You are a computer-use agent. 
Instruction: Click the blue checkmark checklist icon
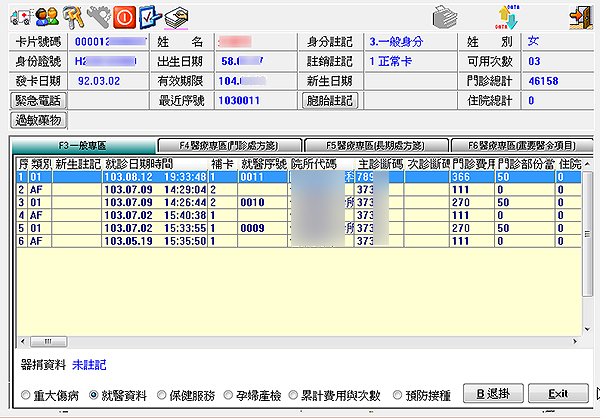[x=150, y=15]
